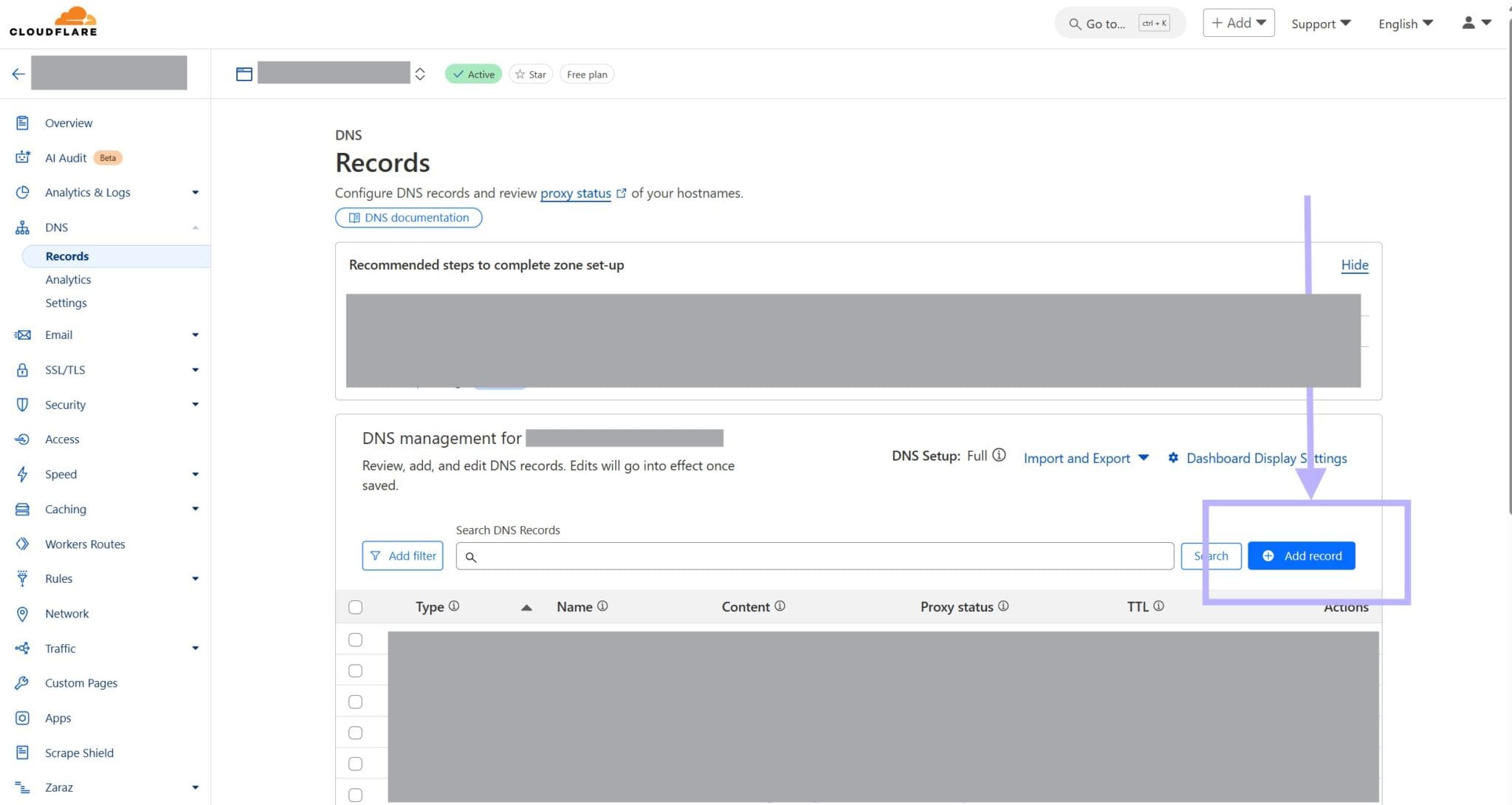
Task: Click the Add record button
Action: tap(1301, 555)
